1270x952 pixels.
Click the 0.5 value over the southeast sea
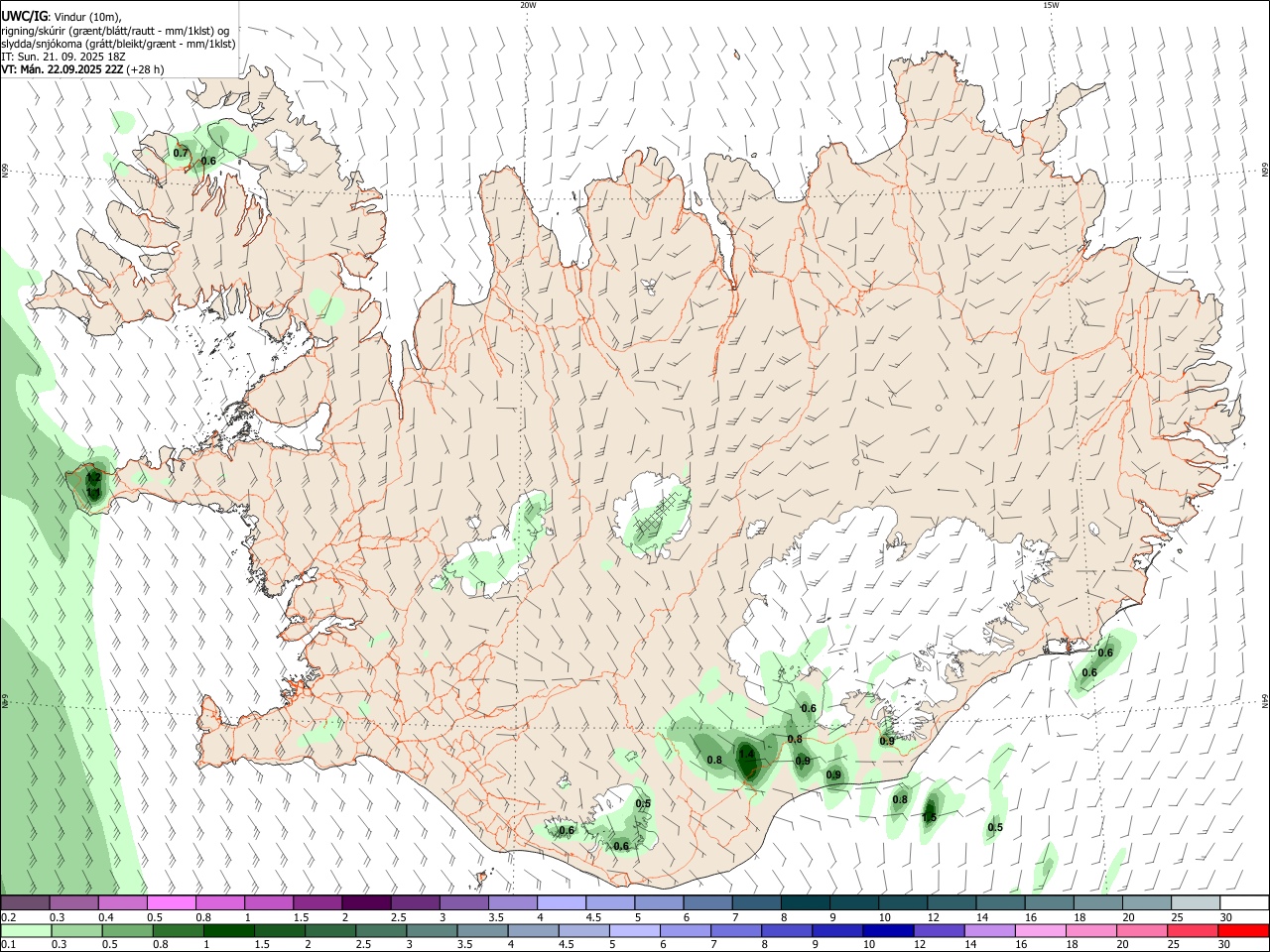995,827
